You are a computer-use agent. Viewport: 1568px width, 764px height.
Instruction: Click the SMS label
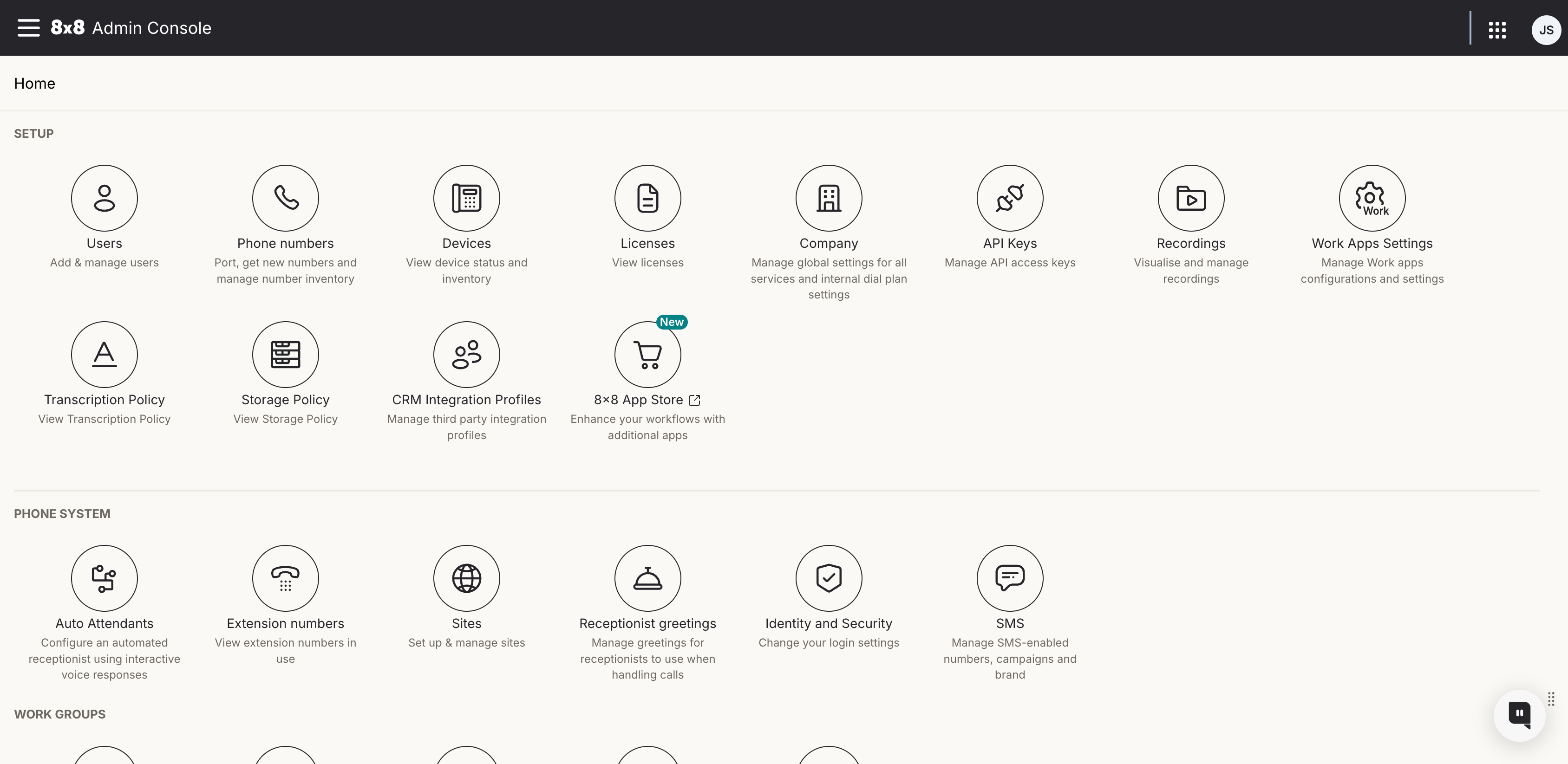pos(1010,623)
